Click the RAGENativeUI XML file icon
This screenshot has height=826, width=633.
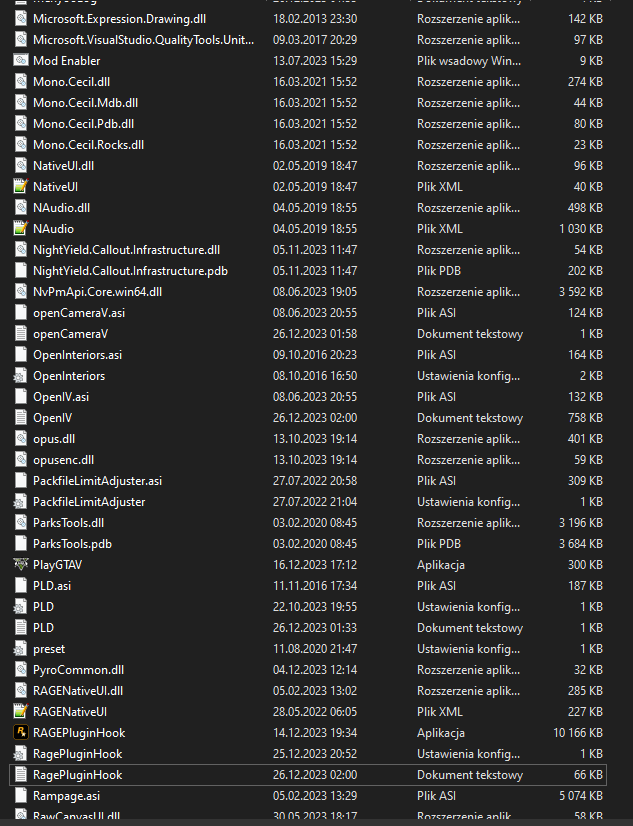click(x=21, y=712)
